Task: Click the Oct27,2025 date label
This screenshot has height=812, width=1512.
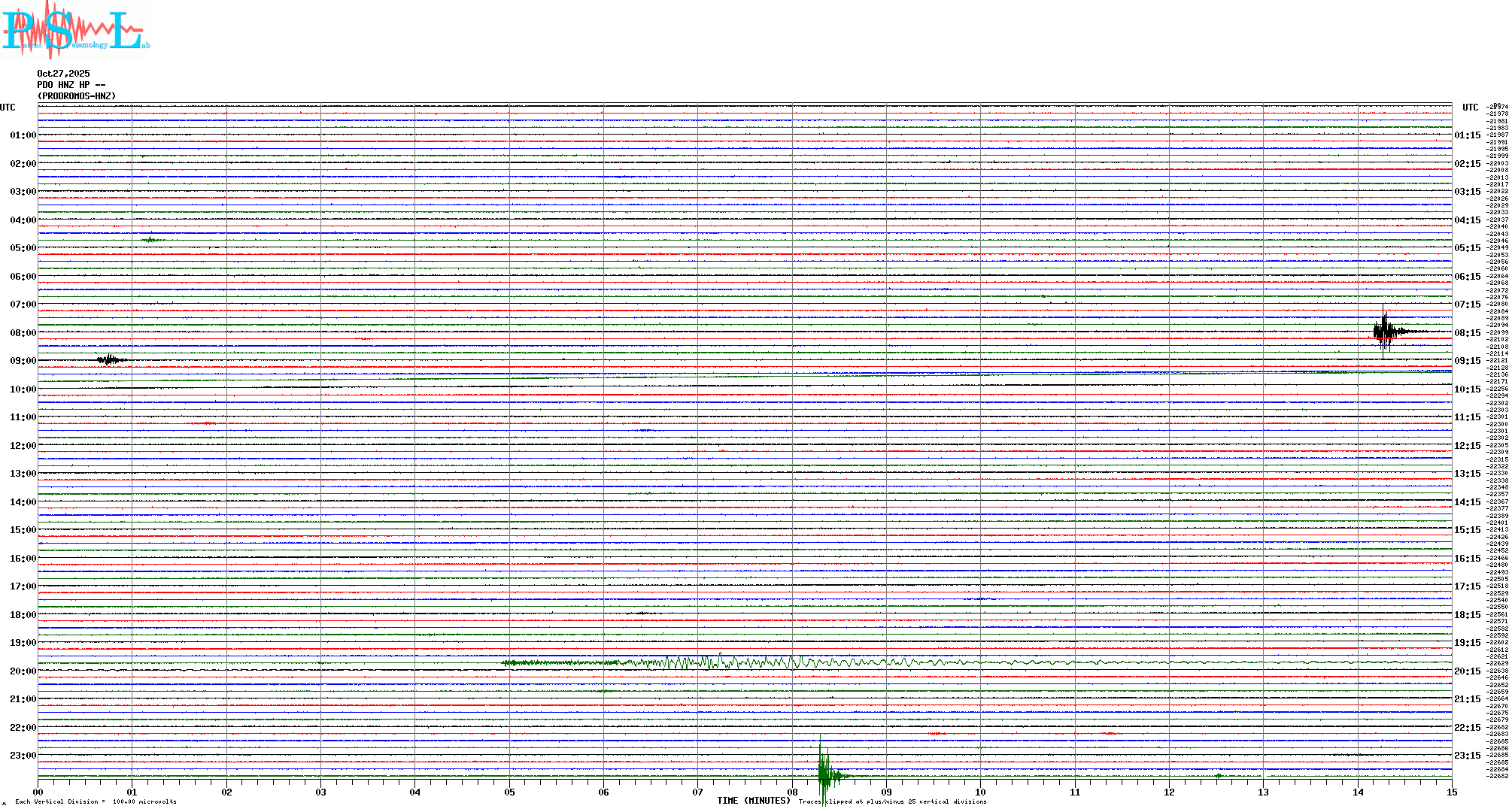Action: (63, 74)
